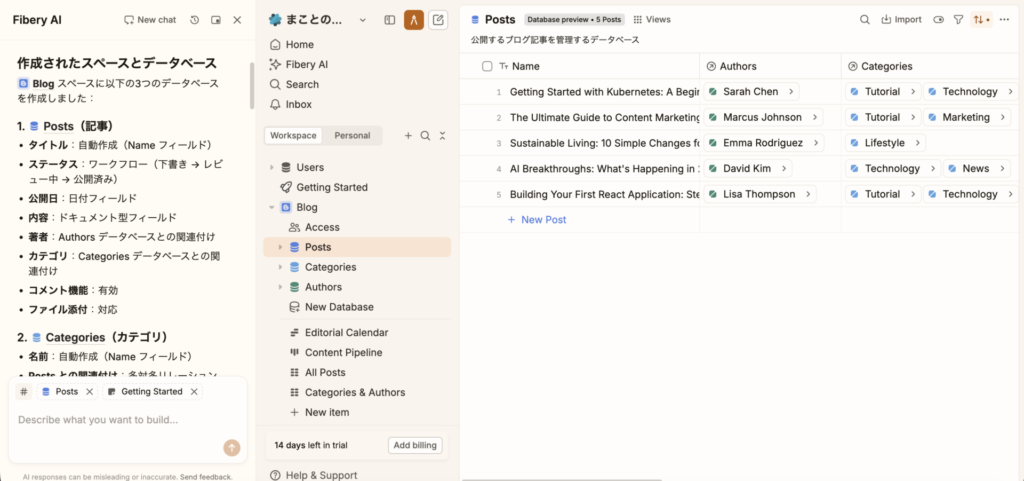This screenshot has width=1024, height=481.
Task: Open the Lisa Thompson author chip
Action: pyautogui.click(x=760, y=194)
